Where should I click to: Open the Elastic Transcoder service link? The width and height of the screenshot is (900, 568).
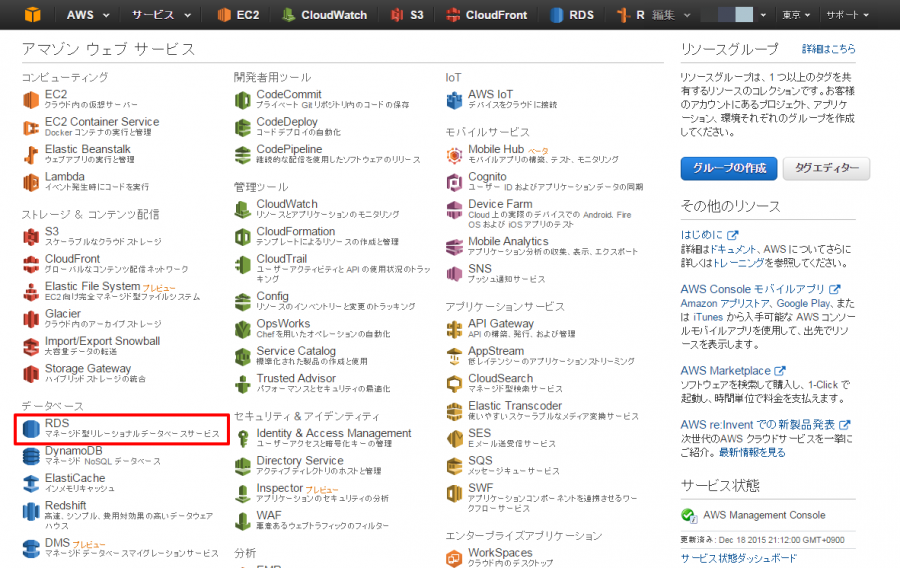coord(515,406)
